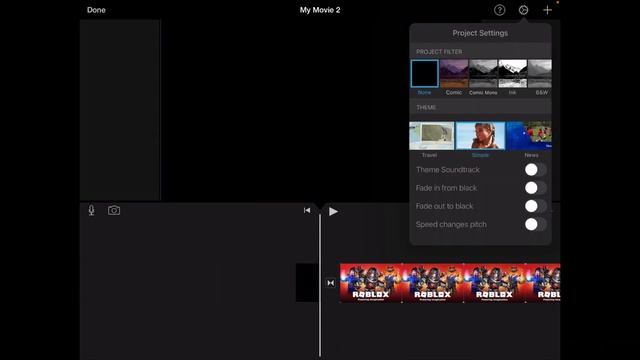Select the black clip in timeline
The image size is (640, 360).
pyautogui.click(x=307, y=283)
